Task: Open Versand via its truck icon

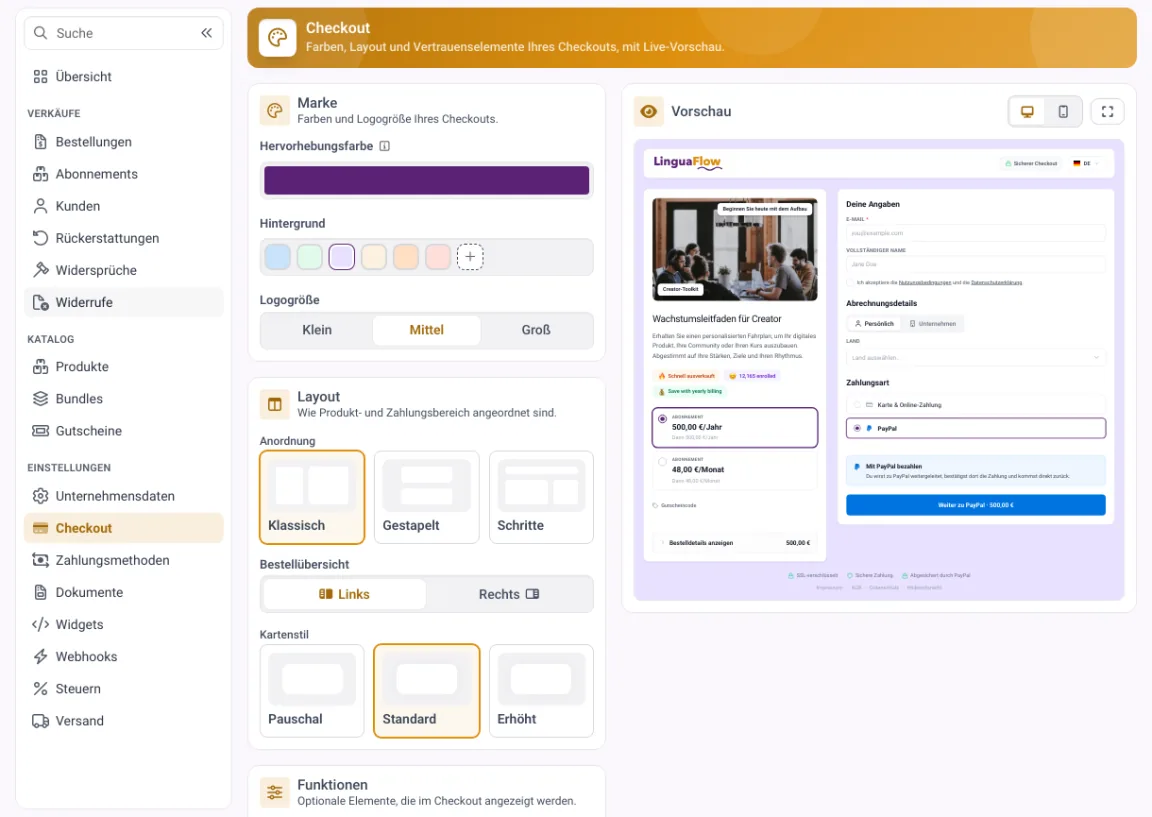Action: (40, 721)
